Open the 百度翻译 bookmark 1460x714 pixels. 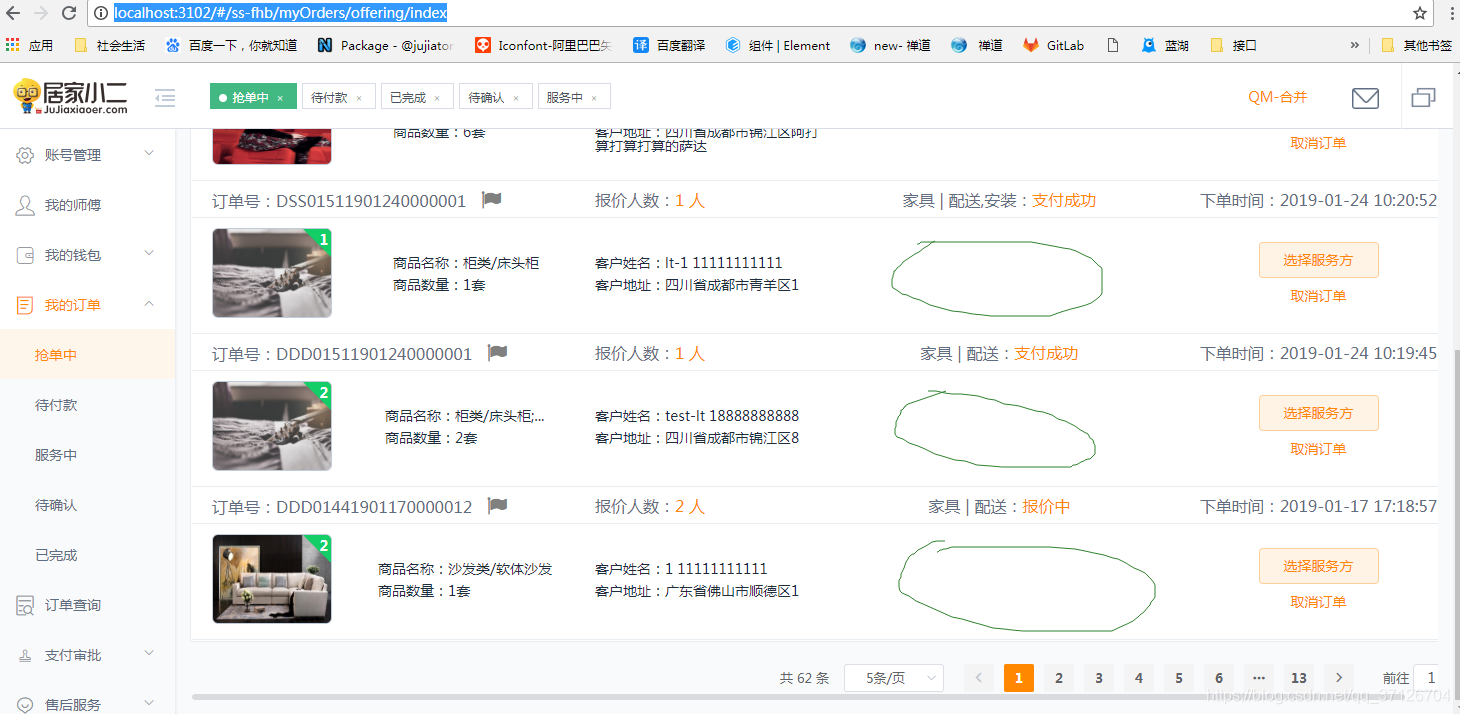coord(669,45)
